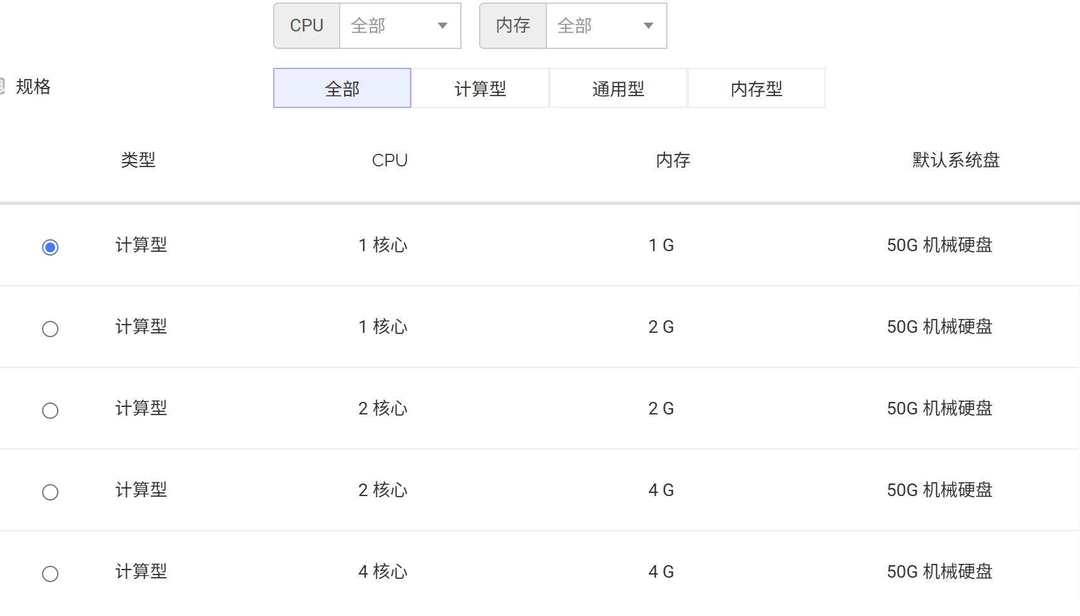The height and width of the screenshot is (616, 1080).
Task: Click the 规格 section icon
Action: click(2, 87)
